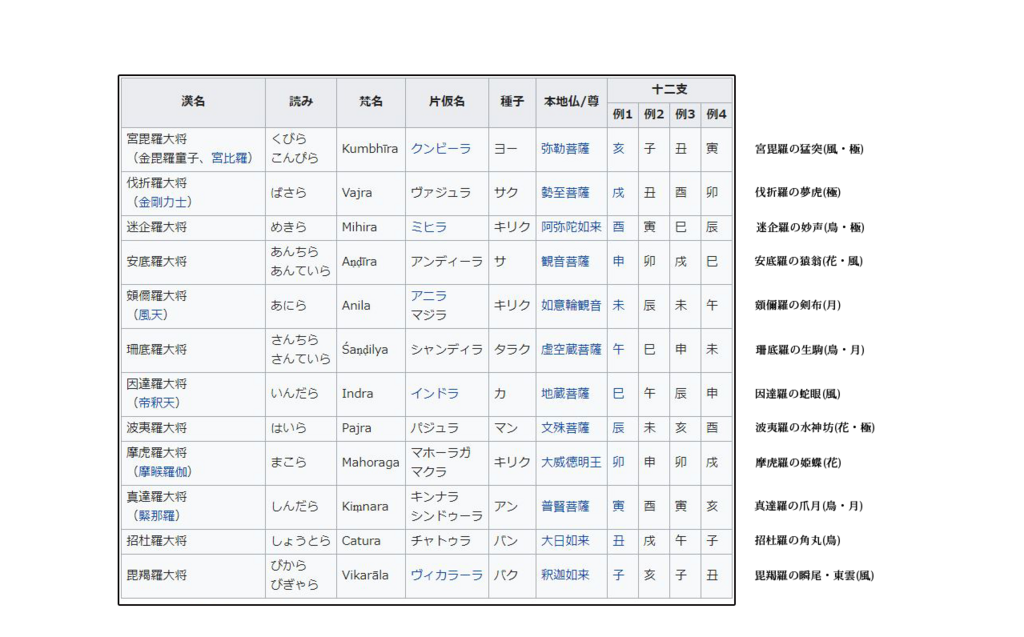The height and width of the screenshot is (637, 1024).
Task: Open the 虚空蔵菩薩 link
Action: [x=571, y=350]
